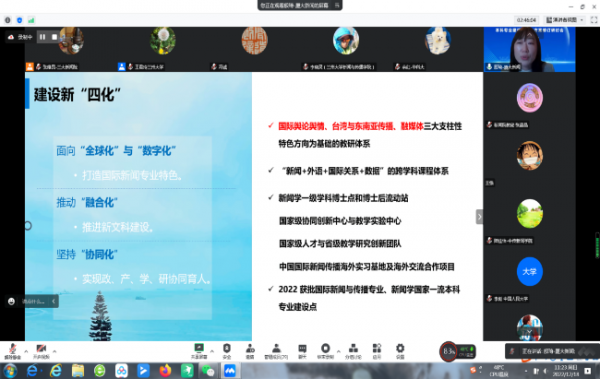Enter fullscreen mode with top-right icon
600x379 pixels.
pos(594,20)
